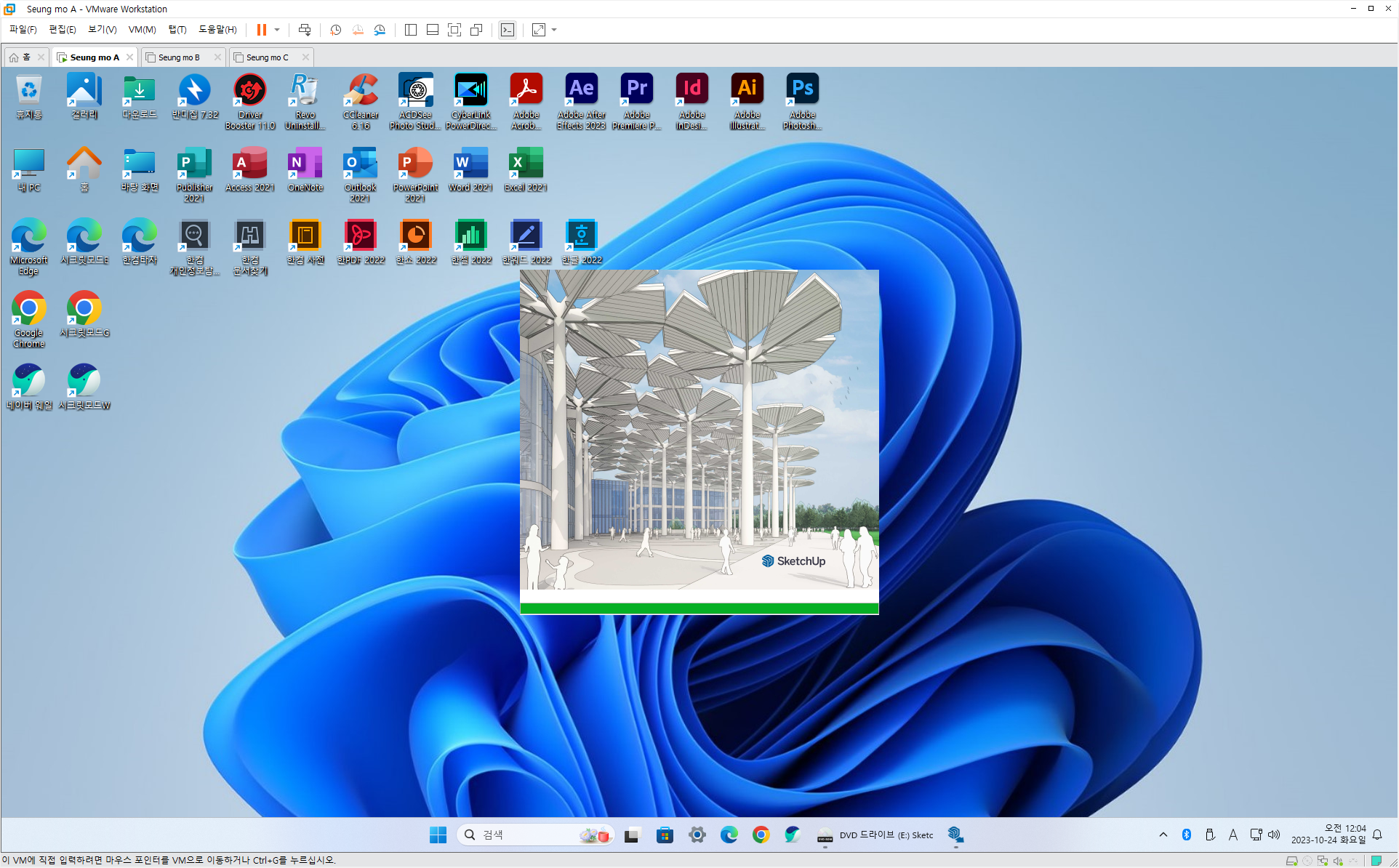Screen dimensions: 1399x868
Task: Open the VM(M) menu
Action: point(142,30)
